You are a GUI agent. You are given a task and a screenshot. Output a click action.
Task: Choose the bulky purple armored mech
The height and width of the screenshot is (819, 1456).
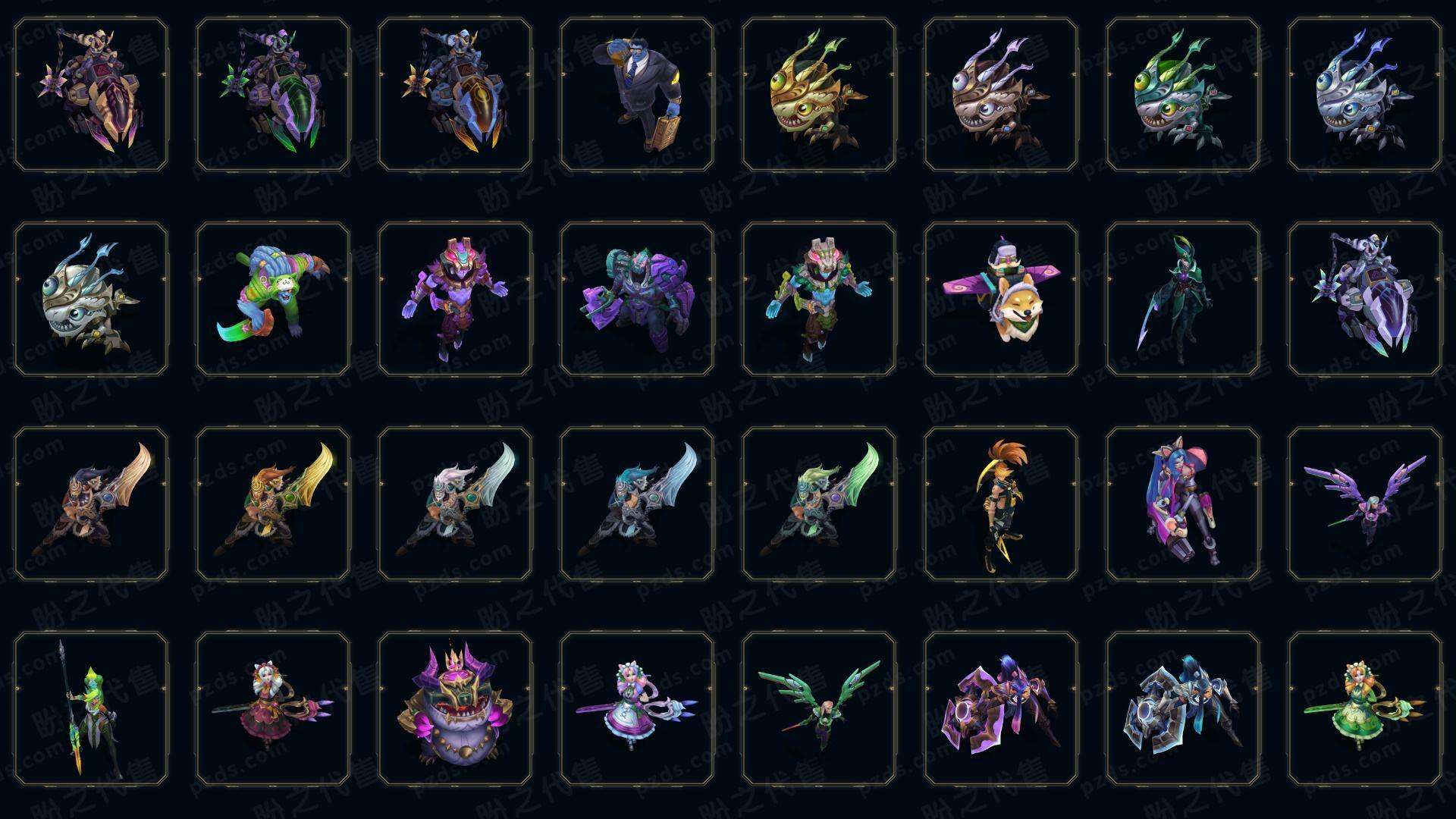(637, 299)
